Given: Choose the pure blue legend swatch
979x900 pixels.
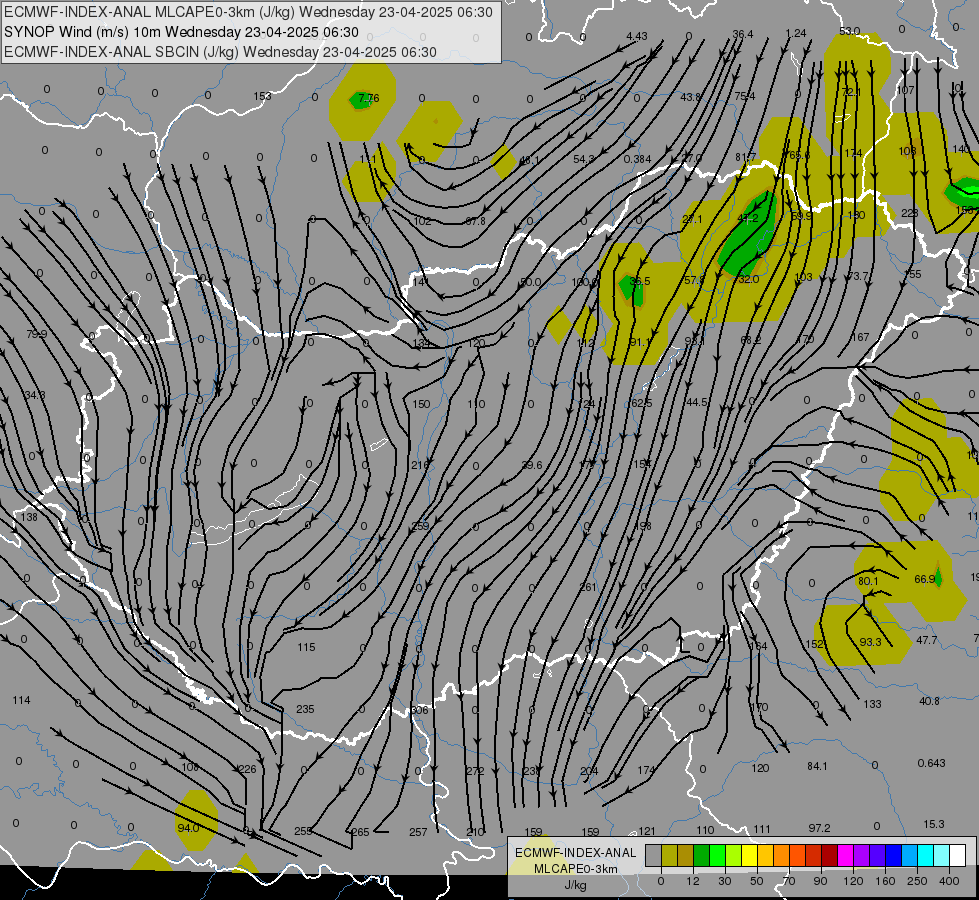Looking at the screenshot, I should 893,856.
